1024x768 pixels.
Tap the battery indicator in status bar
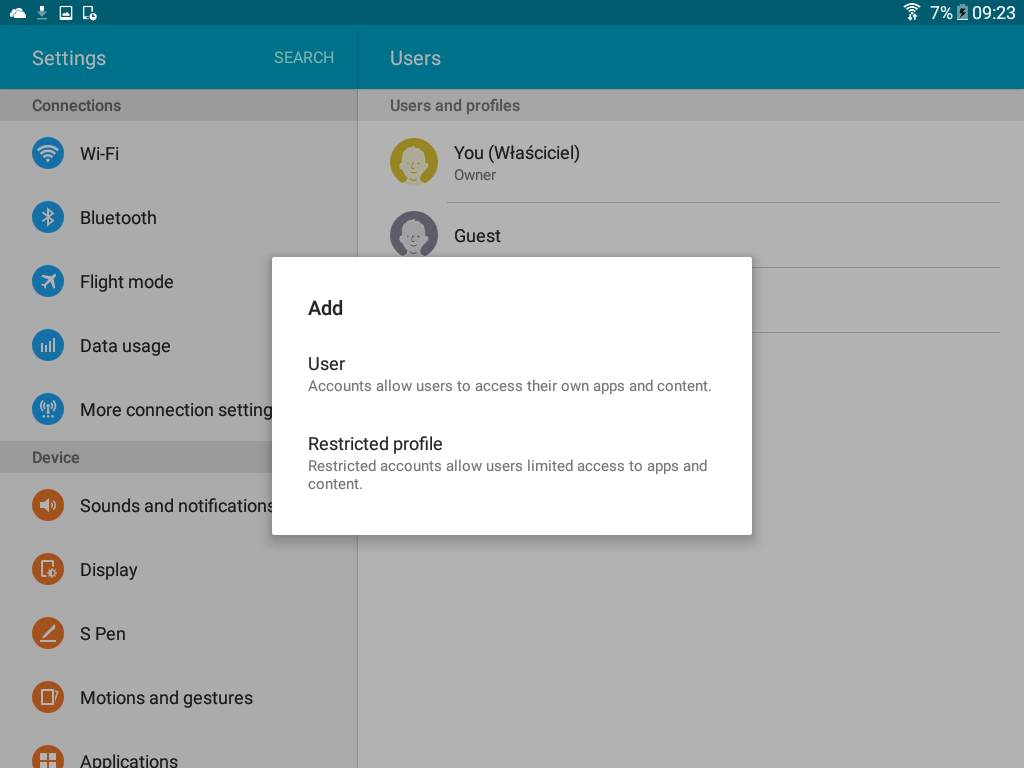tap(962, 13)
